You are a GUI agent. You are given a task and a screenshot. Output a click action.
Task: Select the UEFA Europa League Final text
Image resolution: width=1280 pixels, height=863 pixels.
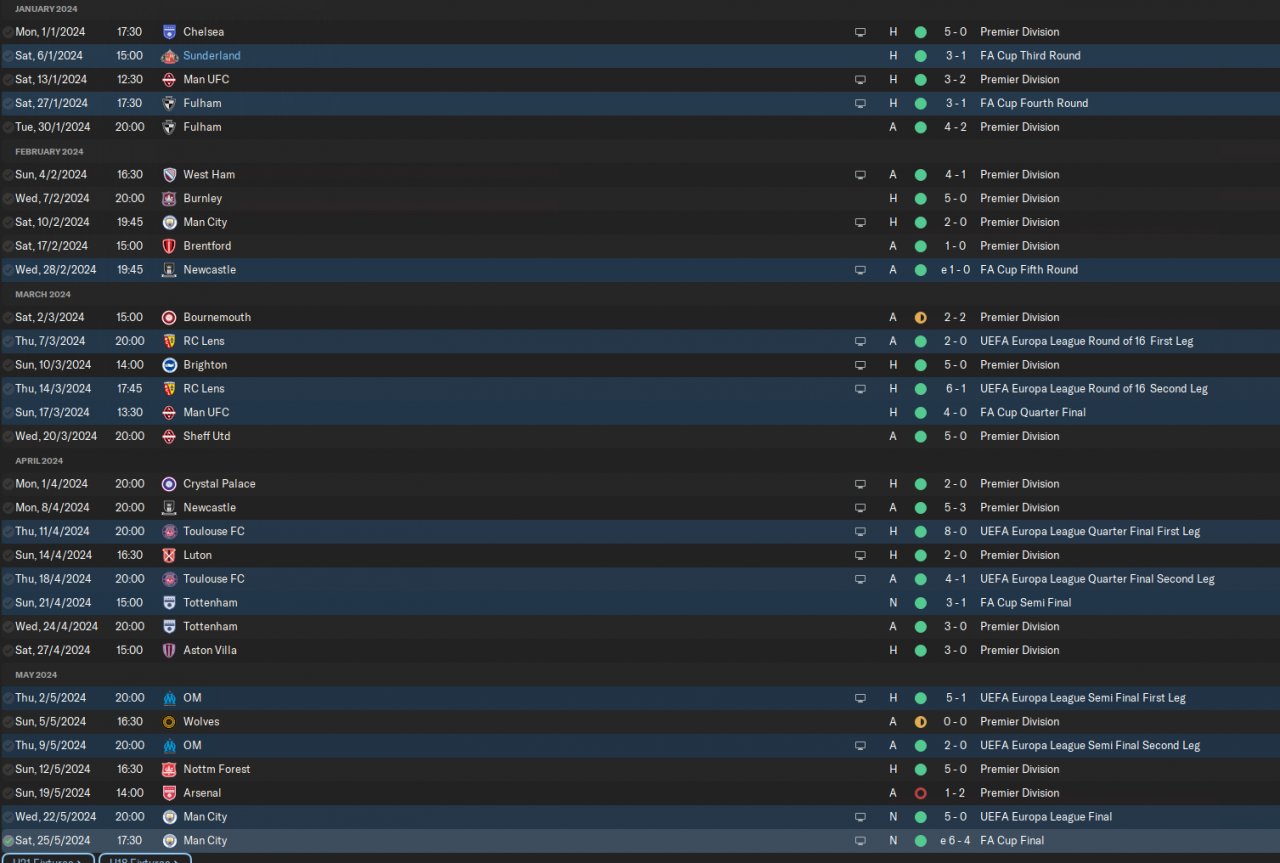tap(1046, 817)
